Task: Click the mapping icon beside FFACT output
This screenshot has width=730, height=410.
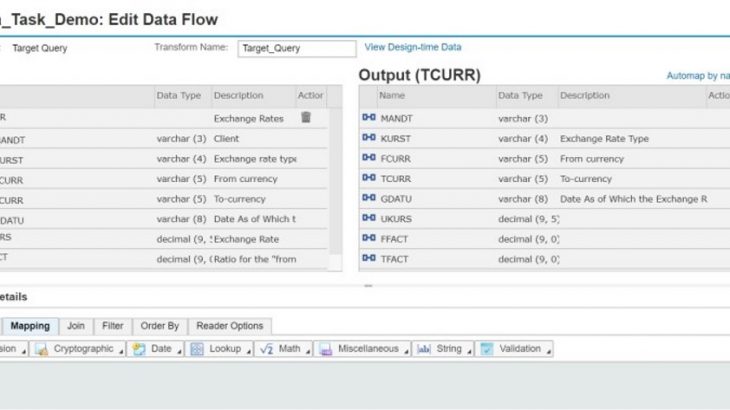Action: (x=369, y=238)
